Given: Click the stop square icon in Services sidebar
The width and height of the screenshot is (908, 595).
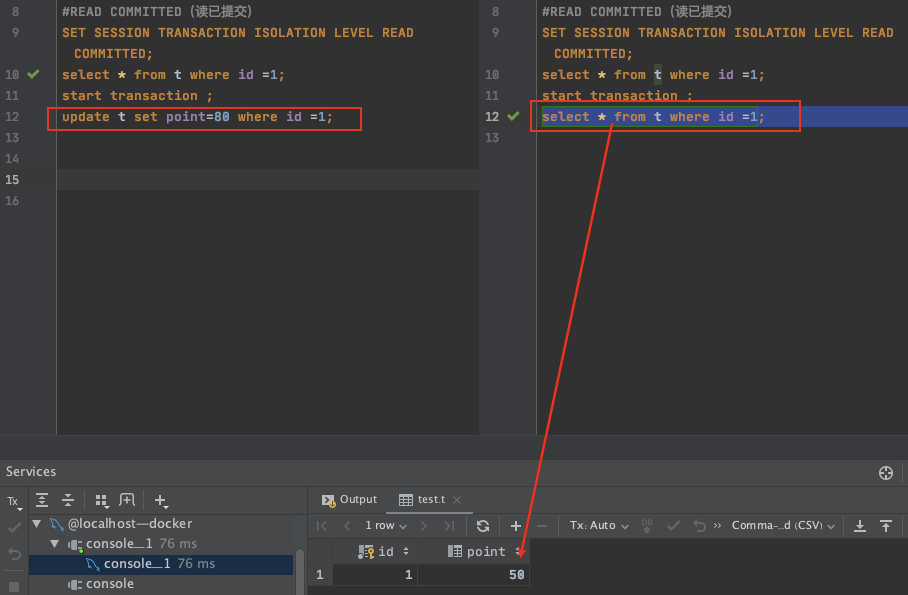Looking at the screenshot, I should (14, 587).
